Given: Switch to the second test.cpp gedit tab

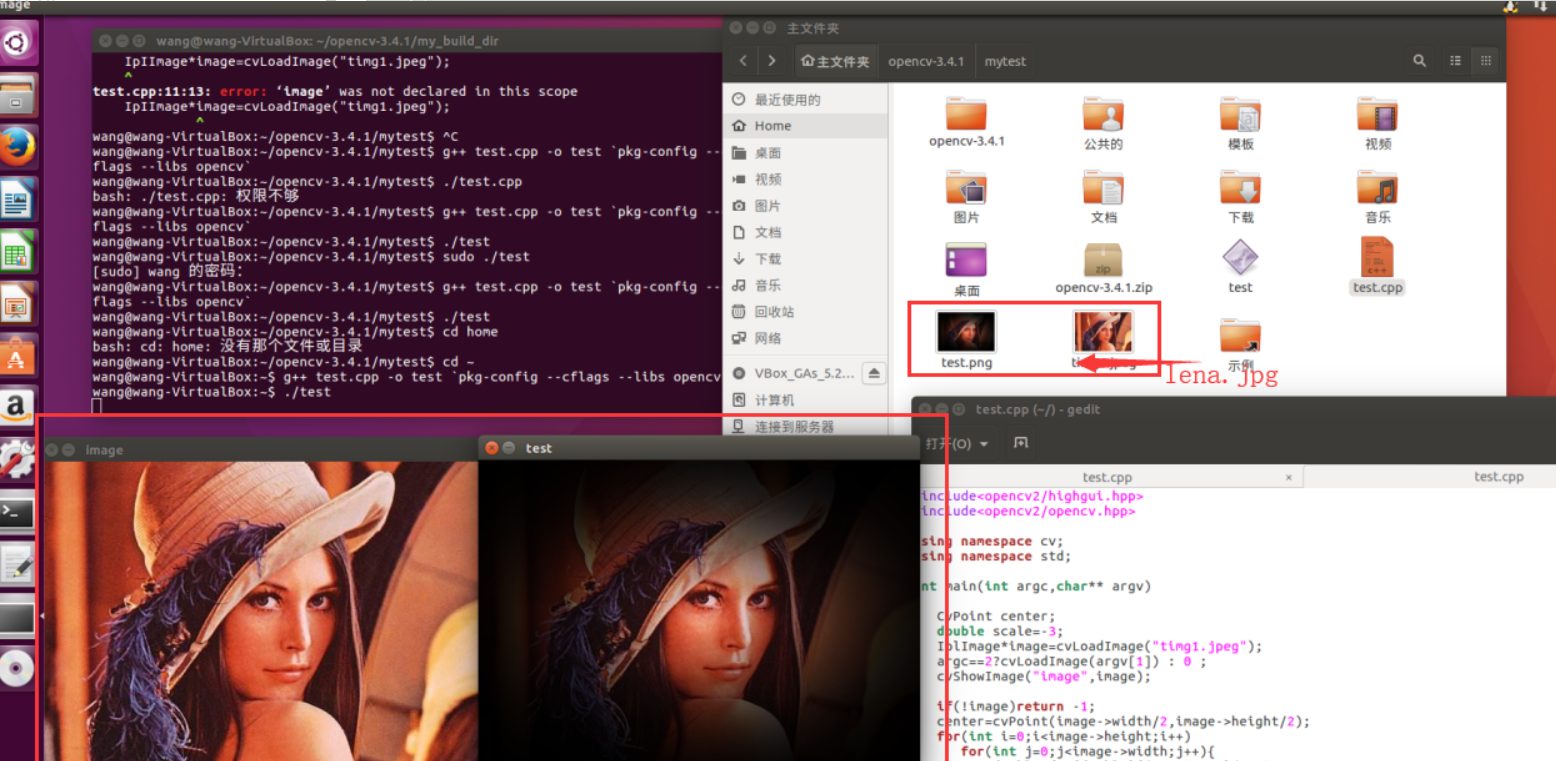Looking at the screenshot, I should pyautogui.click(x=1499, y=477).
